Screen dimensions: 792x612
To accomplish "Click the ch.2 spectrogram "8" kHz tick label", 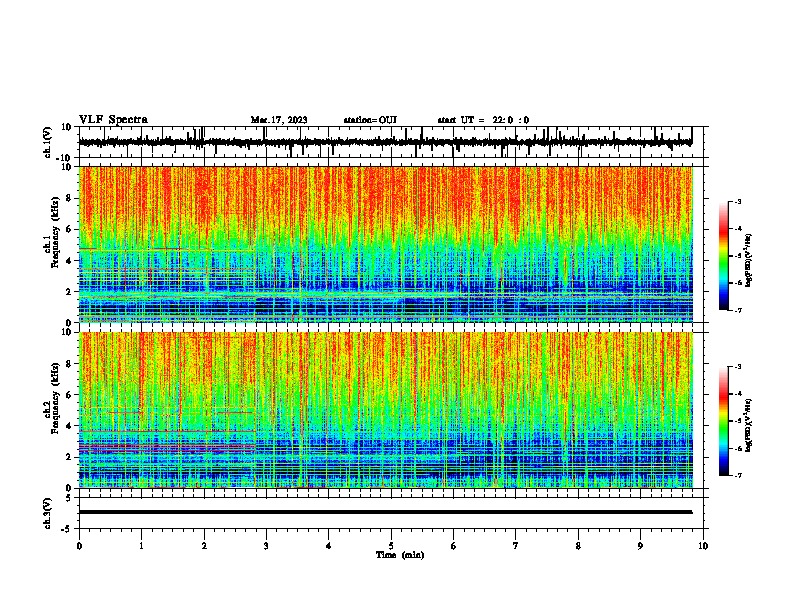I will point(70,364).
